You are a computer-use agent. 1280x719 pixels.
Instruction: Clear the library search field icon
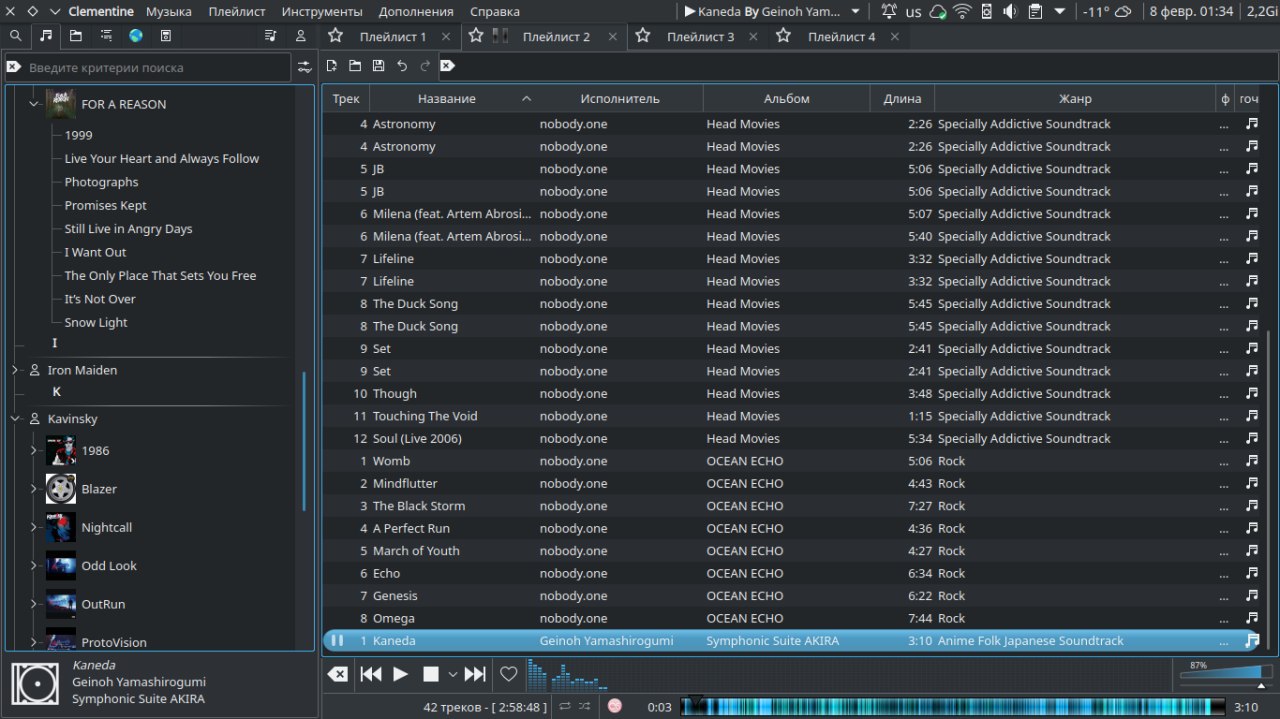[14, 67]
